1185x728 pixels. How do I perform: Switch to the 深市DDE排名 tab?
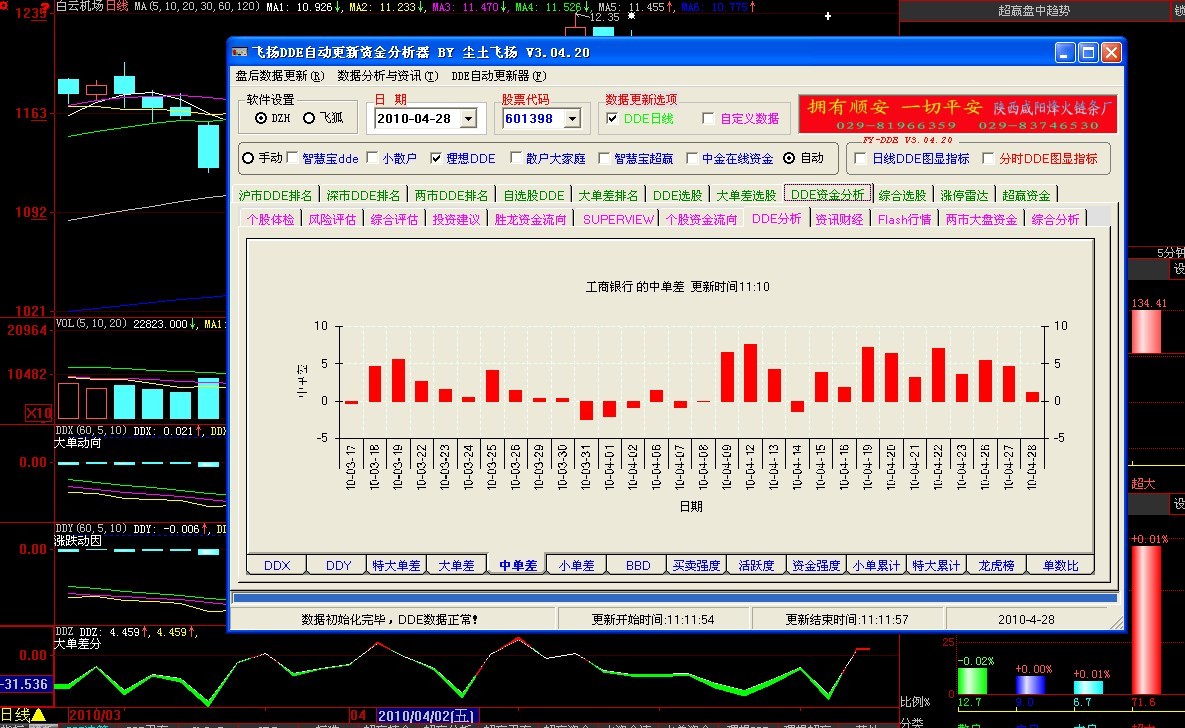click(364, 195)
